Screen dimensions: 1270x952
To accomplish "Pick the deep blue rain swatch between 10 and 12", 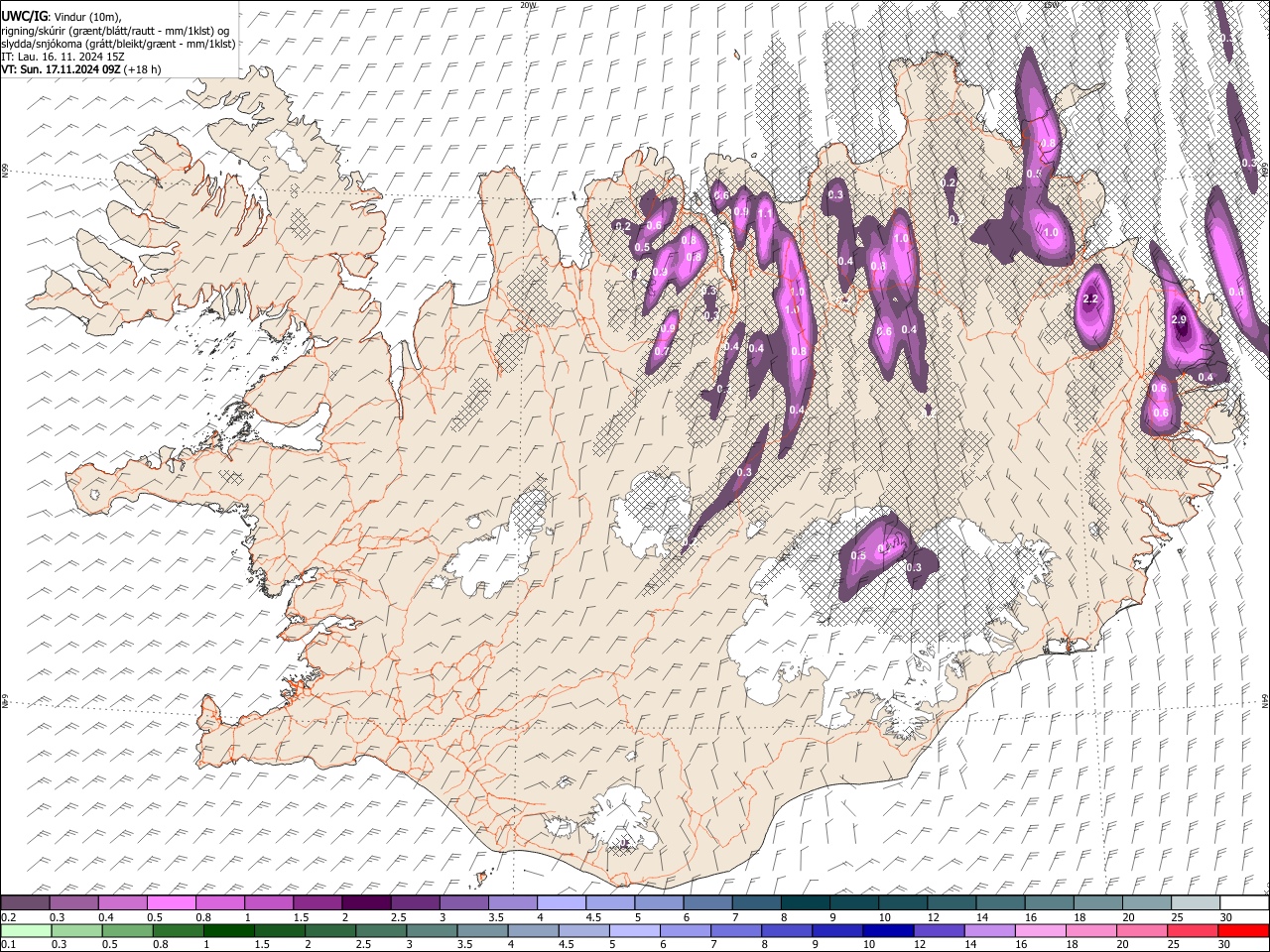I will (x=887, y=930).
